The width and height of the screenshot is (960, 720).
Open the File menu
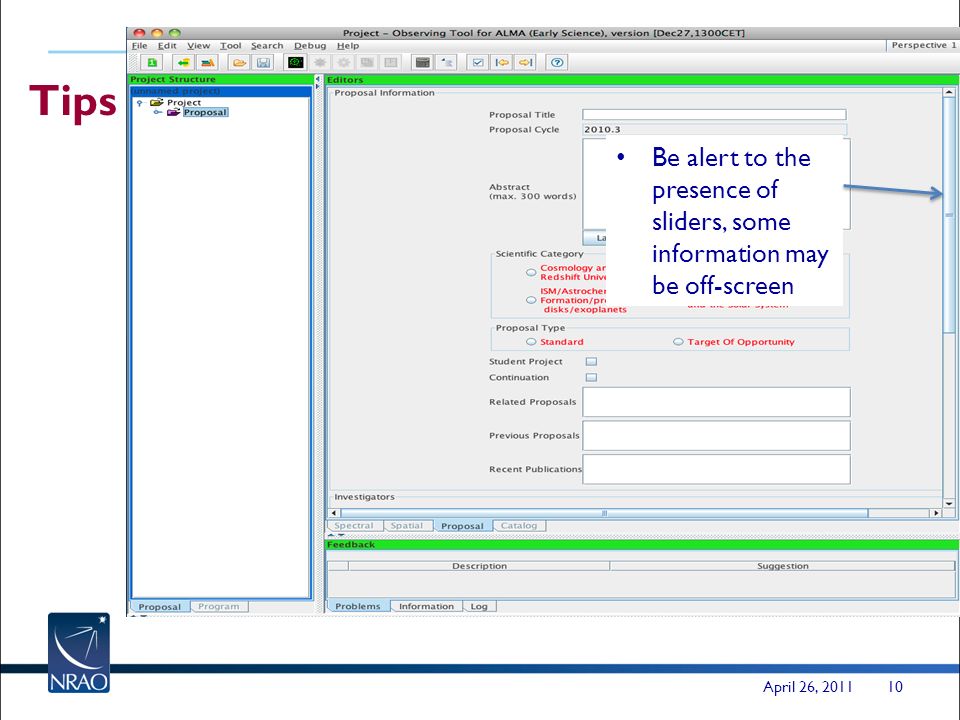tap(140, 46)
